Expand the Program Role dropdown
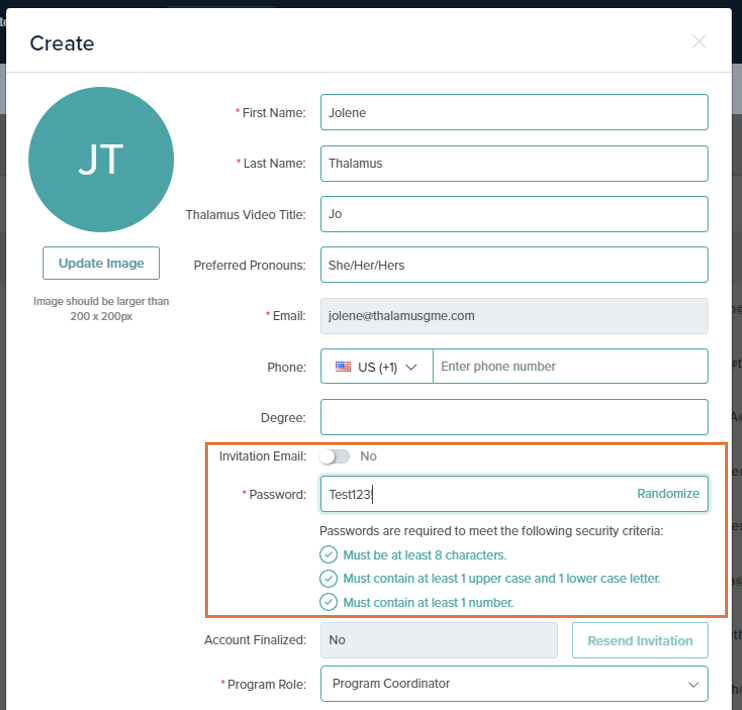Viewport: 742px width, 710px height. coord(514,683)
